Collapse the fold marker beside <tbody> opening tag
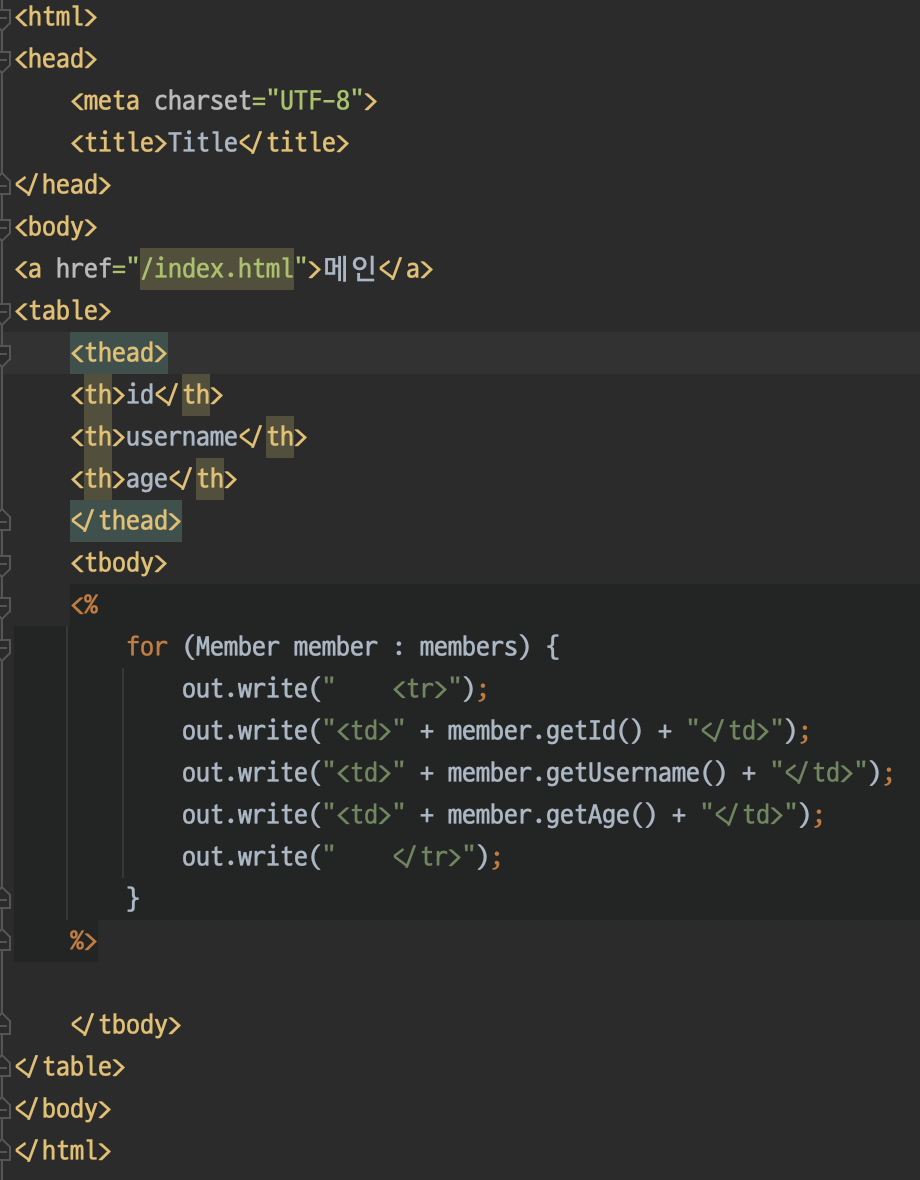This screenshot has width=920, height=1180. 5,563
